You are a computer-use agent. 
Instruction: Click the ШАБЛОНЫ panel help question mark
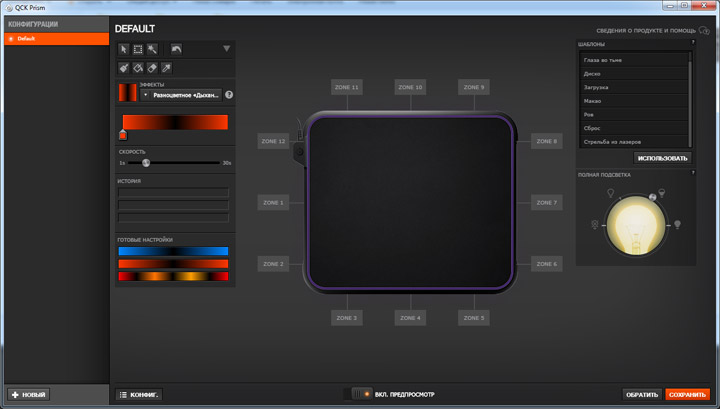[693, 42]
